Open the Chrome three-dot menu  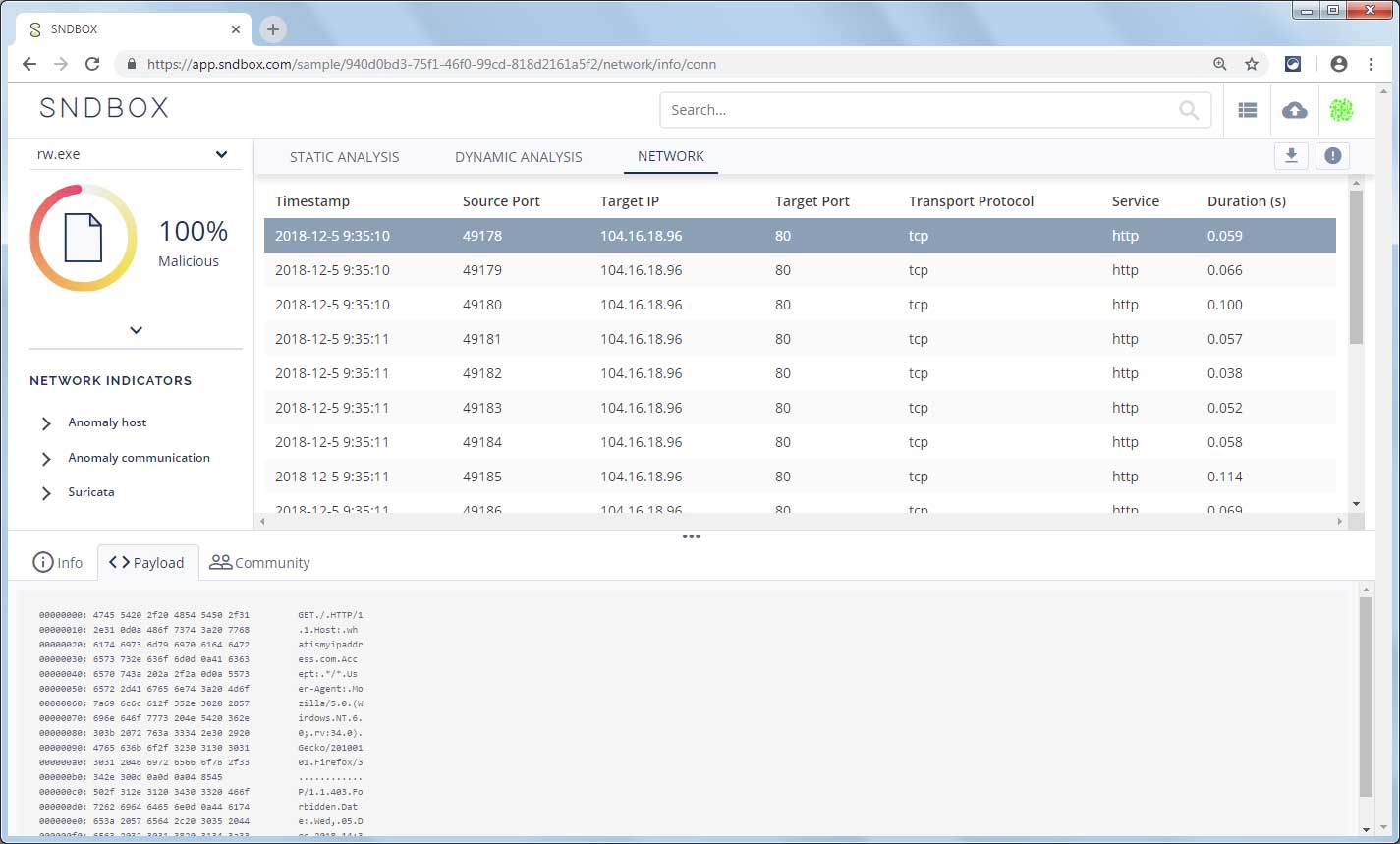(1372, 64)
